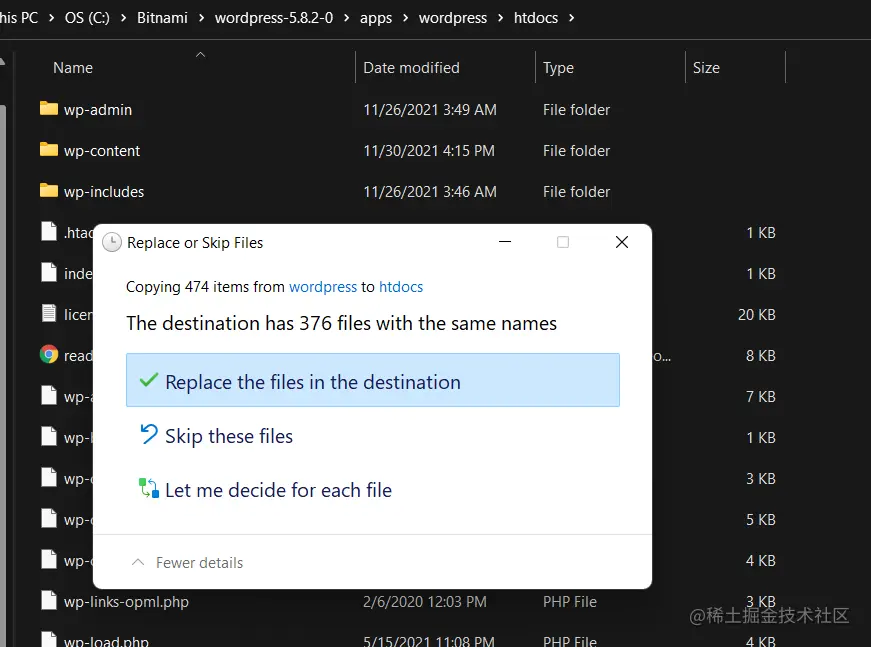Click the wp-includes folder icon
This screenshot has height=647, width=871.
(49, 191)
